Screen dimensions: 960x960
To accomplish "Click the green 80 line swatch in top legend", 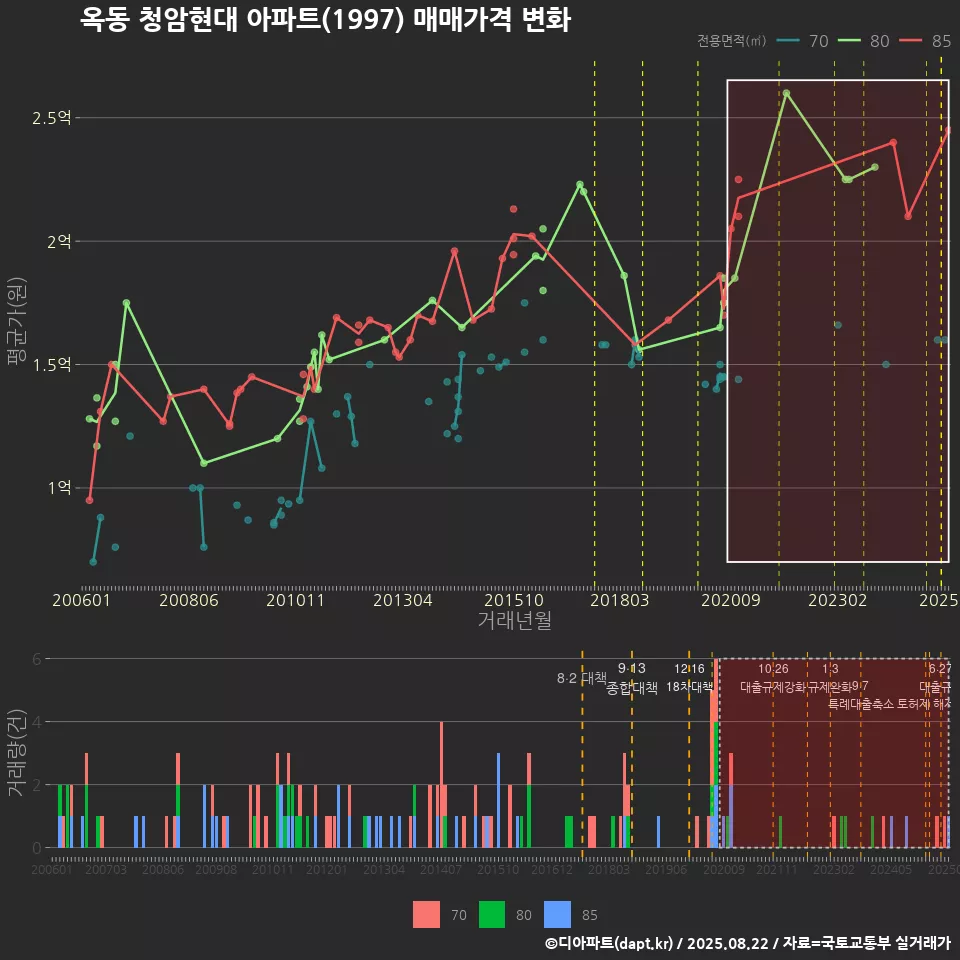I will pos(849,41).
